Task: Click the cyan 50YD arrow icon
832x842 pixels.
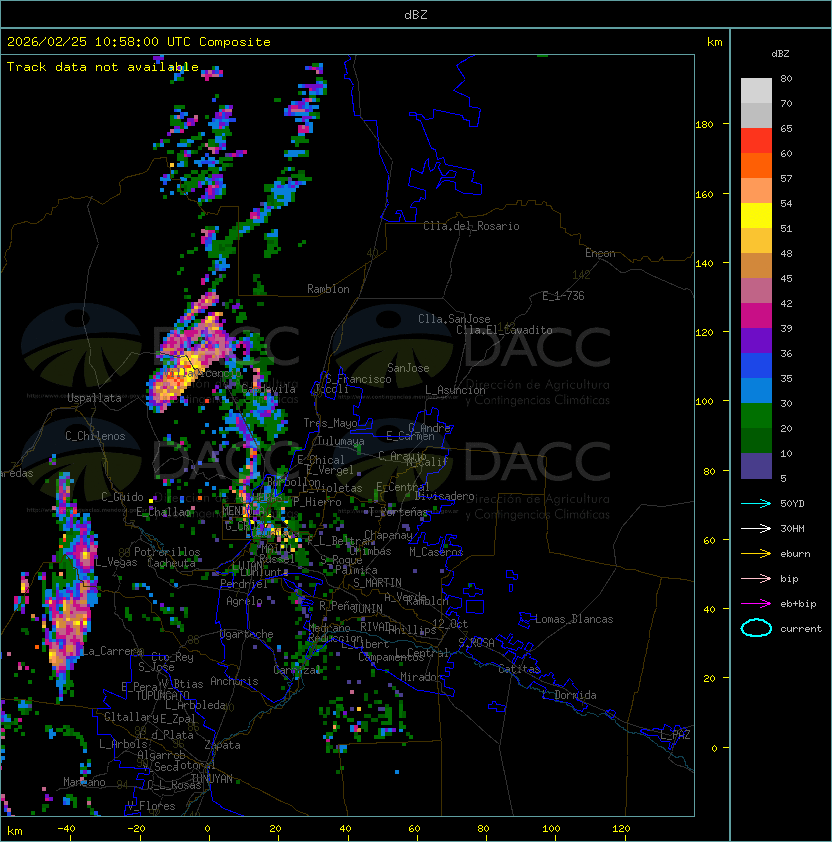Action: point(756,503)
